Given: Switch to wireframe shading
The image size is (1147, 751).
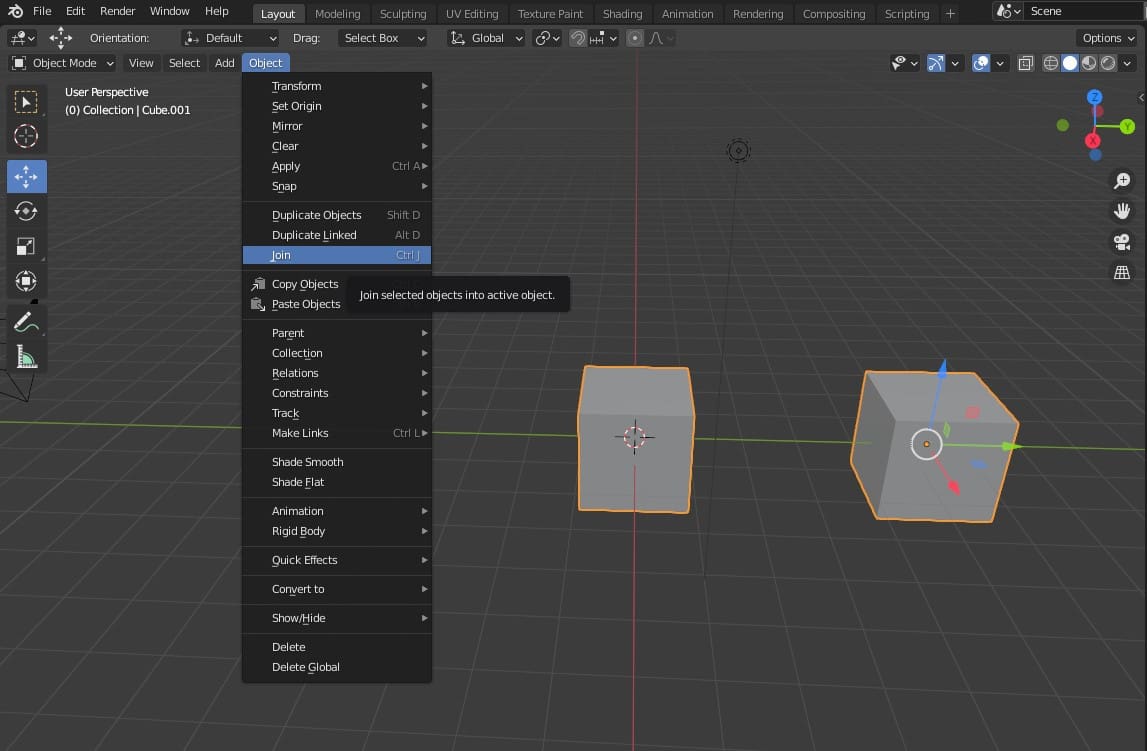Looking at the screenshot, I should [1050, 63].
